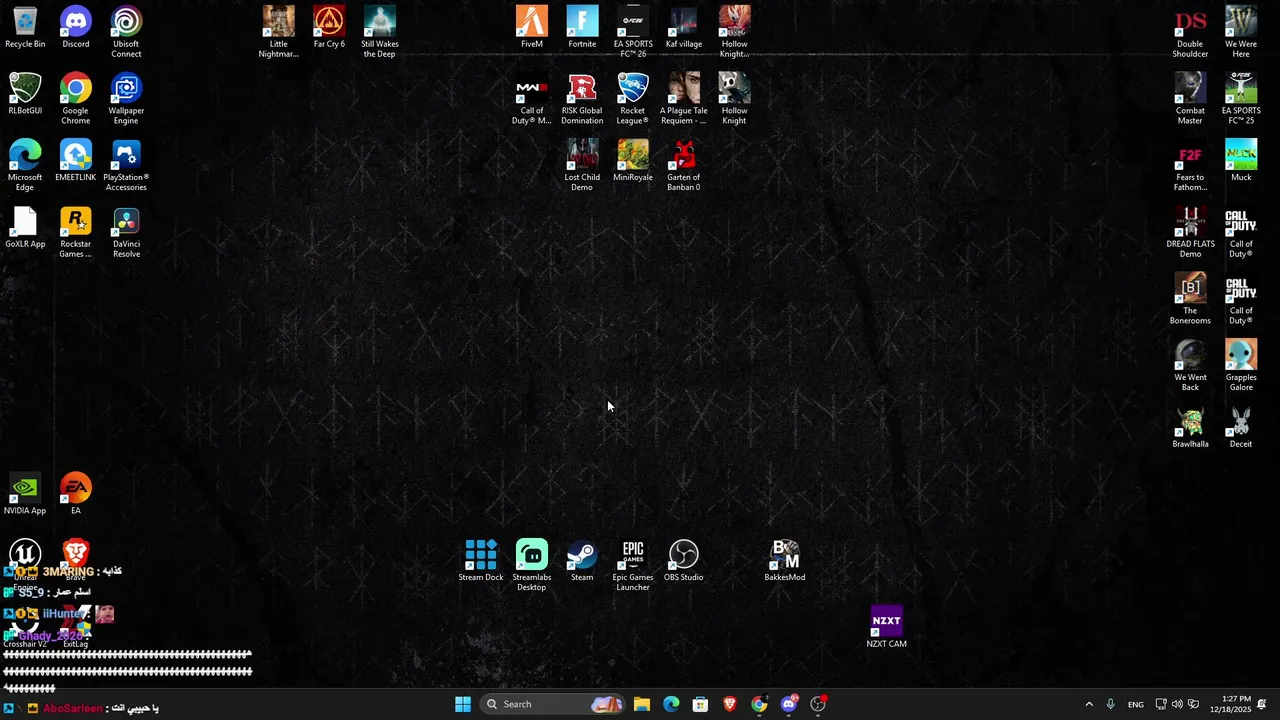
Task: Select the NZXT CAM desktop icon
Action: point(886,628)
